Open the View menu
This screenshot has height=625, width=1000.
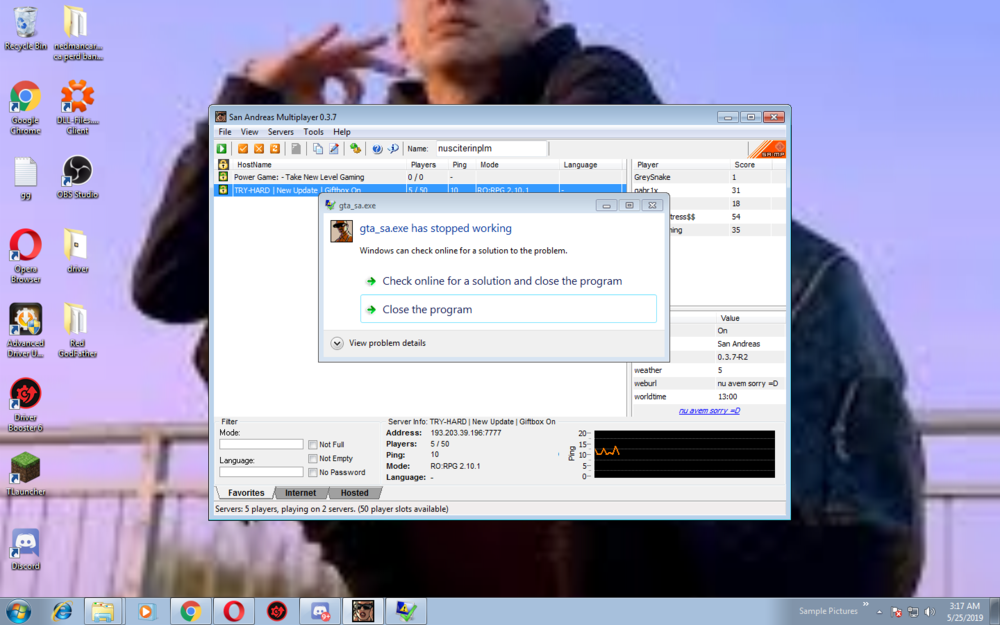point(249,132)
